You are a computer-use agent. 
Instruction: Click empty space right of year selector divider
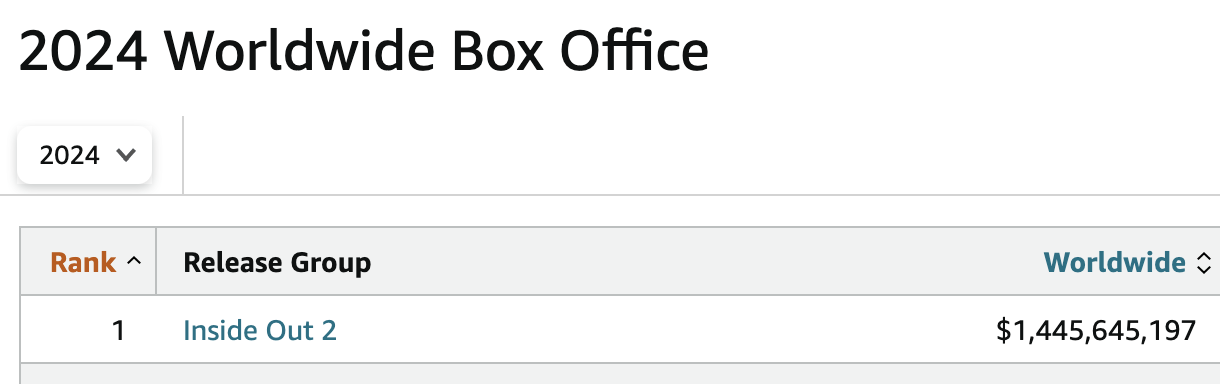coord(700,155)
